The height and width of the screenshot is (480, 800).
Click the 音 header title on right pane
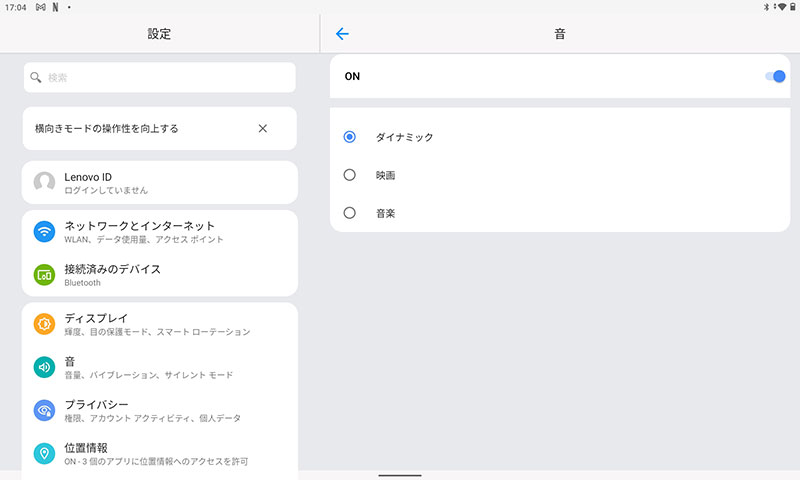tap(560, 34)
